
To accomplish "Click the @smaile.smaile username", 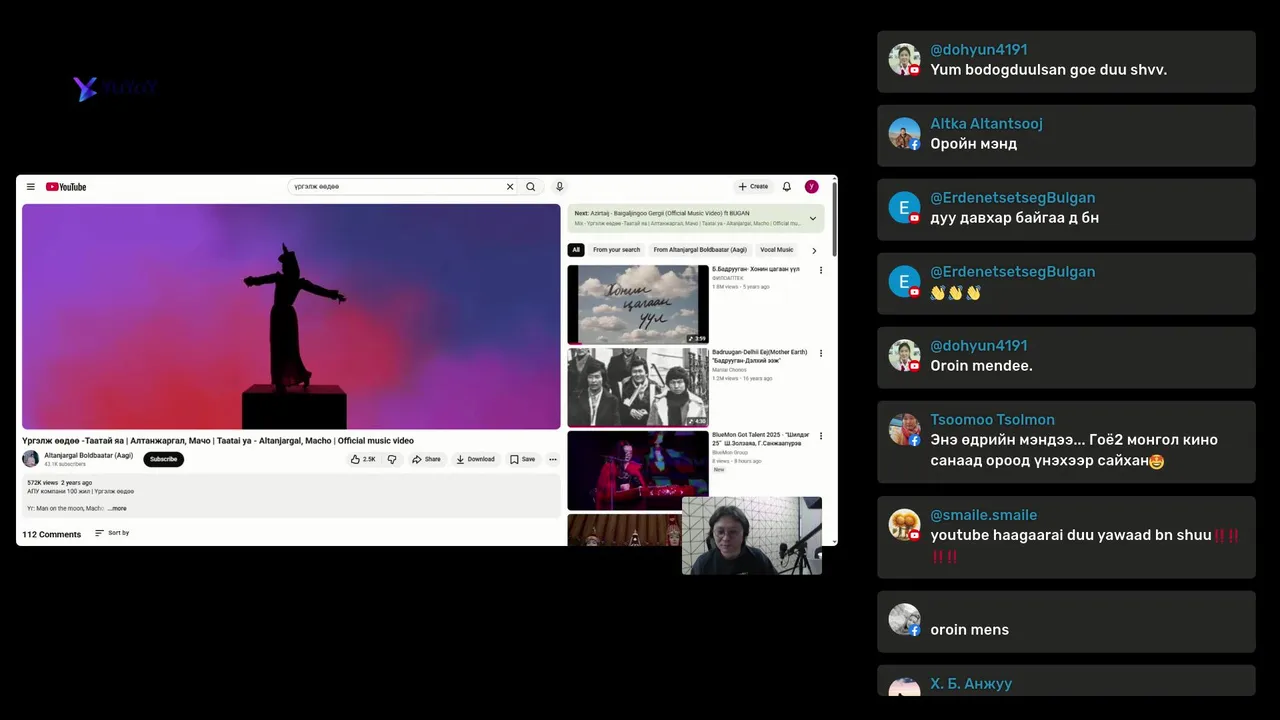I will coord(984,515).
